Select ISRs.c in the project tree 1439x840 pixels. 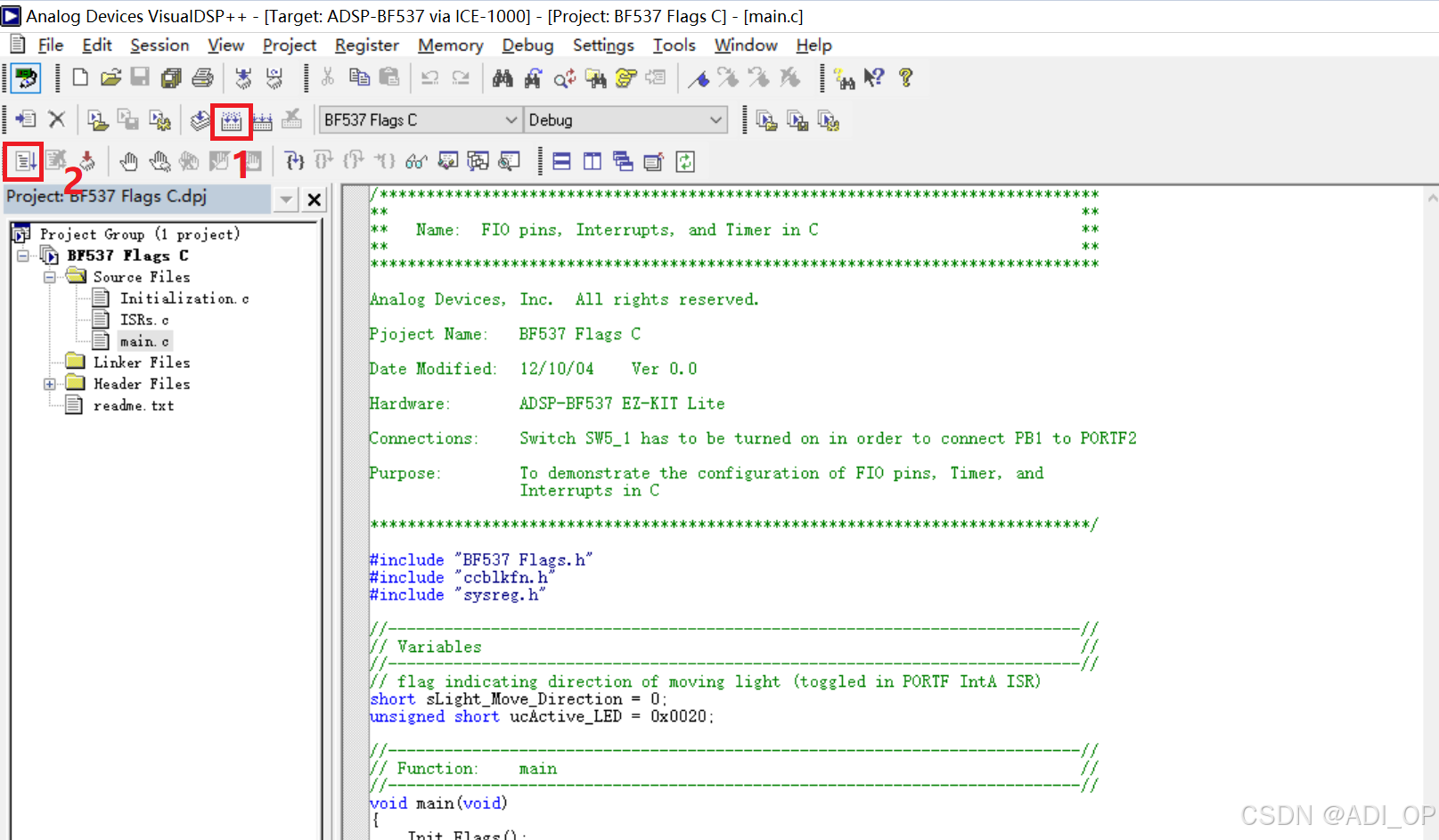(x=144, y=320)
